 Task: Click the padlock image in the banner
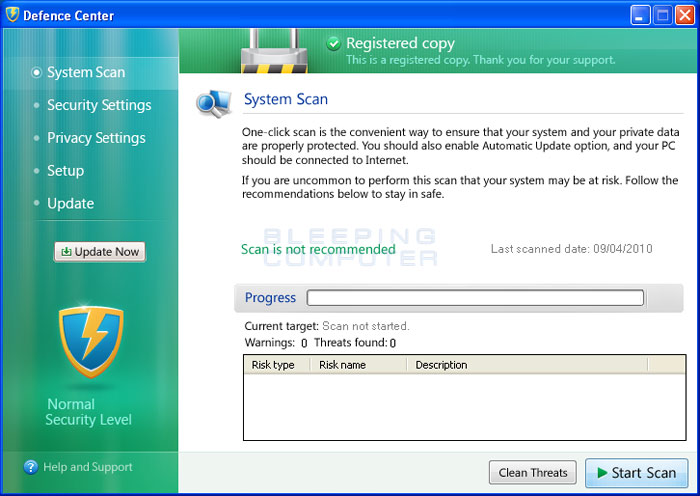[274, 51]
